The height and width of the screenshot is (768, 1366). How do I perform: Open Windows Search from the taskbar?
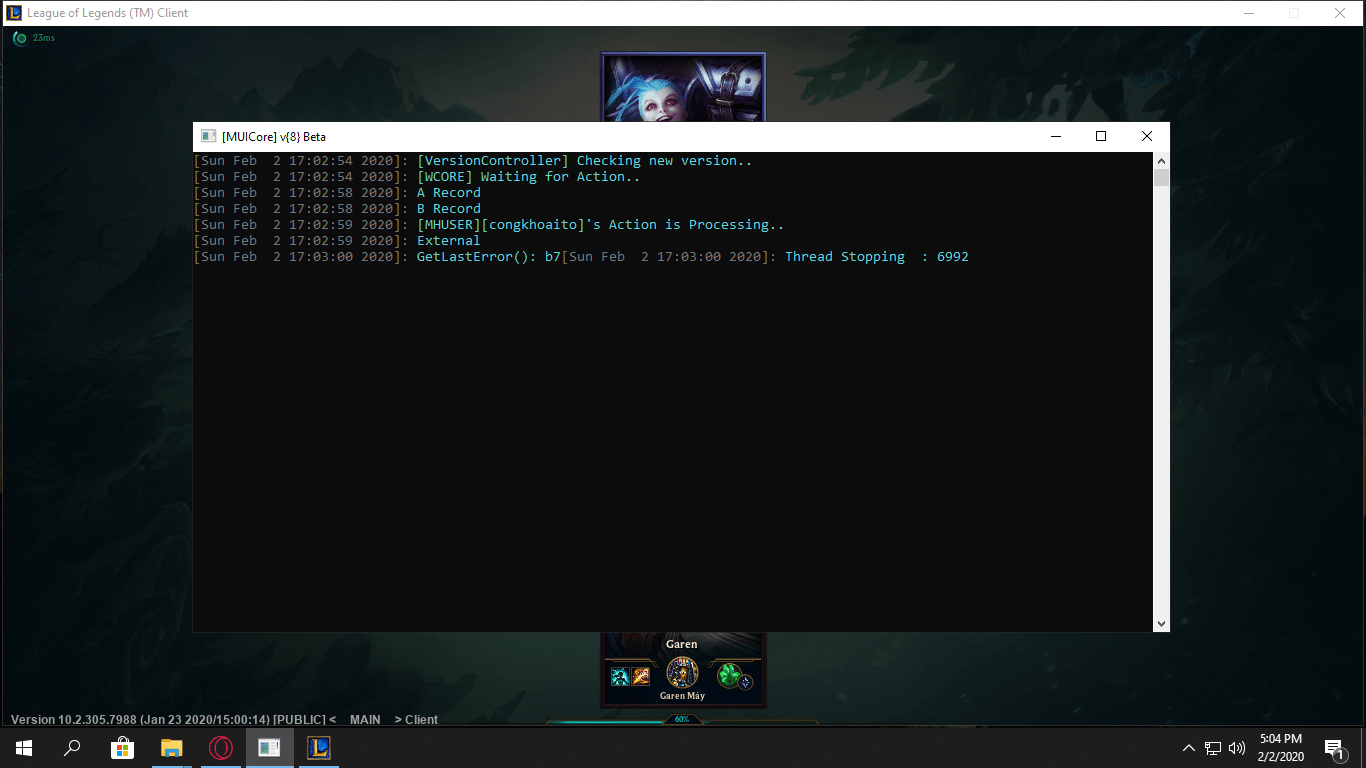click(x=72, y=747)
